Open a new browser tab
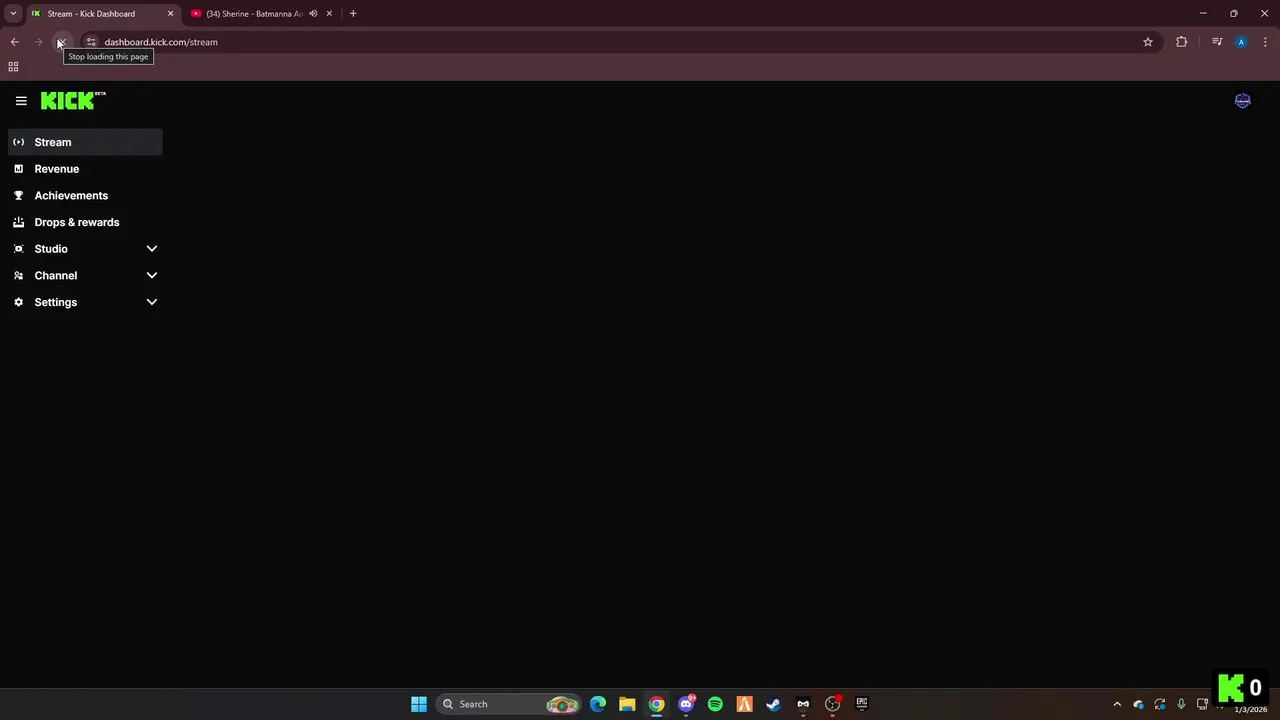 click(353, 14)
